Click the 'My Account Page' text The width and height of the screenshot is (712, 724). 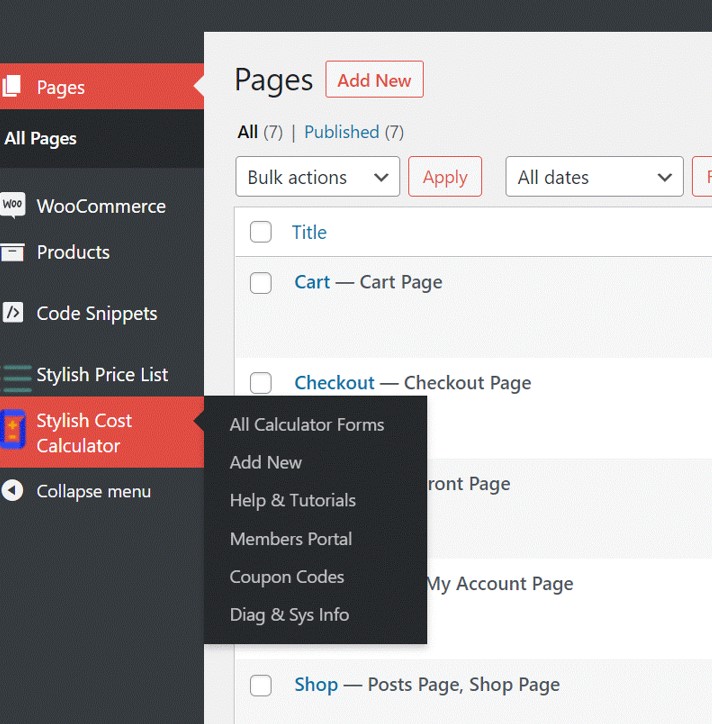click(499, 584)
